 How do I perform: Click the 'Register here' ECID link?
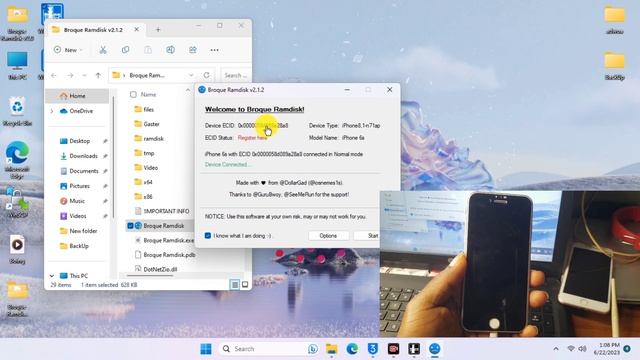[x=253, y=138]
